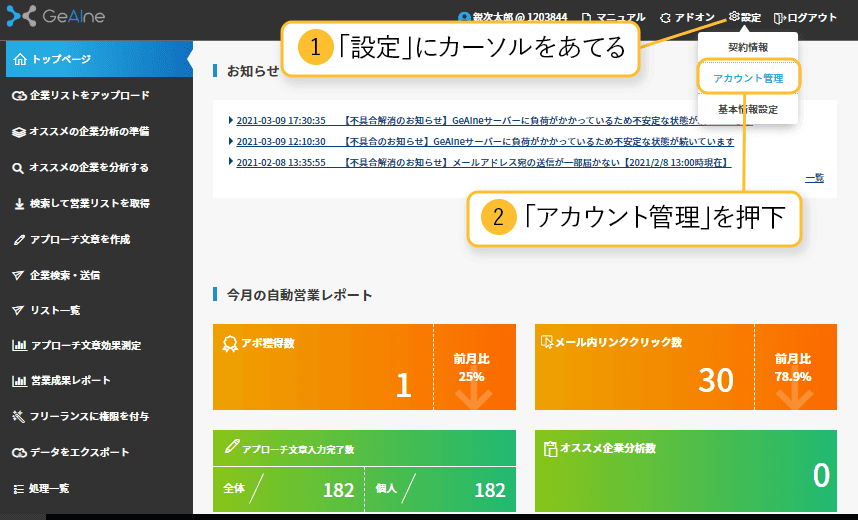Click the オススメ企業分析数 value 0

pos(821,475)
